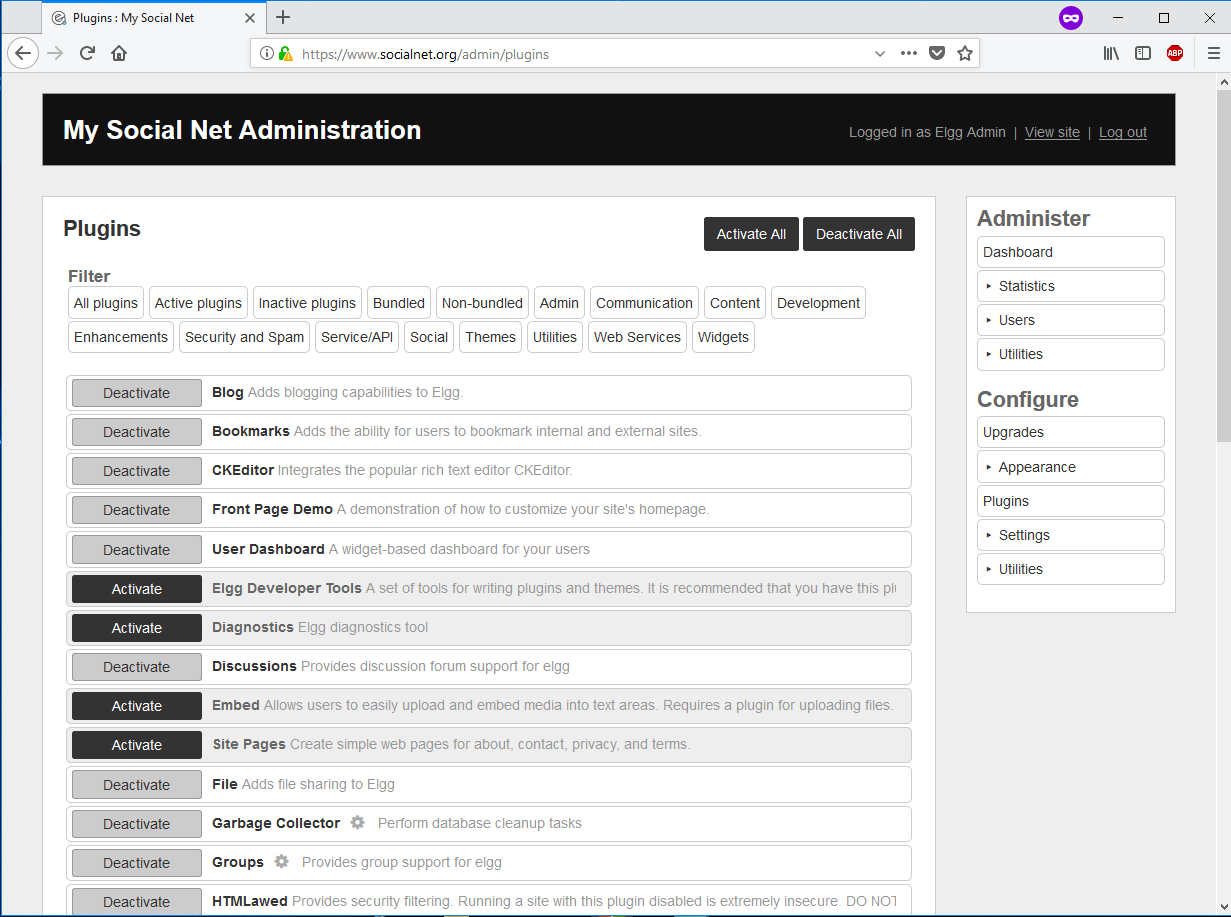Screen dimensions: 1231x917
Task: Select Security and Spam filter
Action: [244, 337]
